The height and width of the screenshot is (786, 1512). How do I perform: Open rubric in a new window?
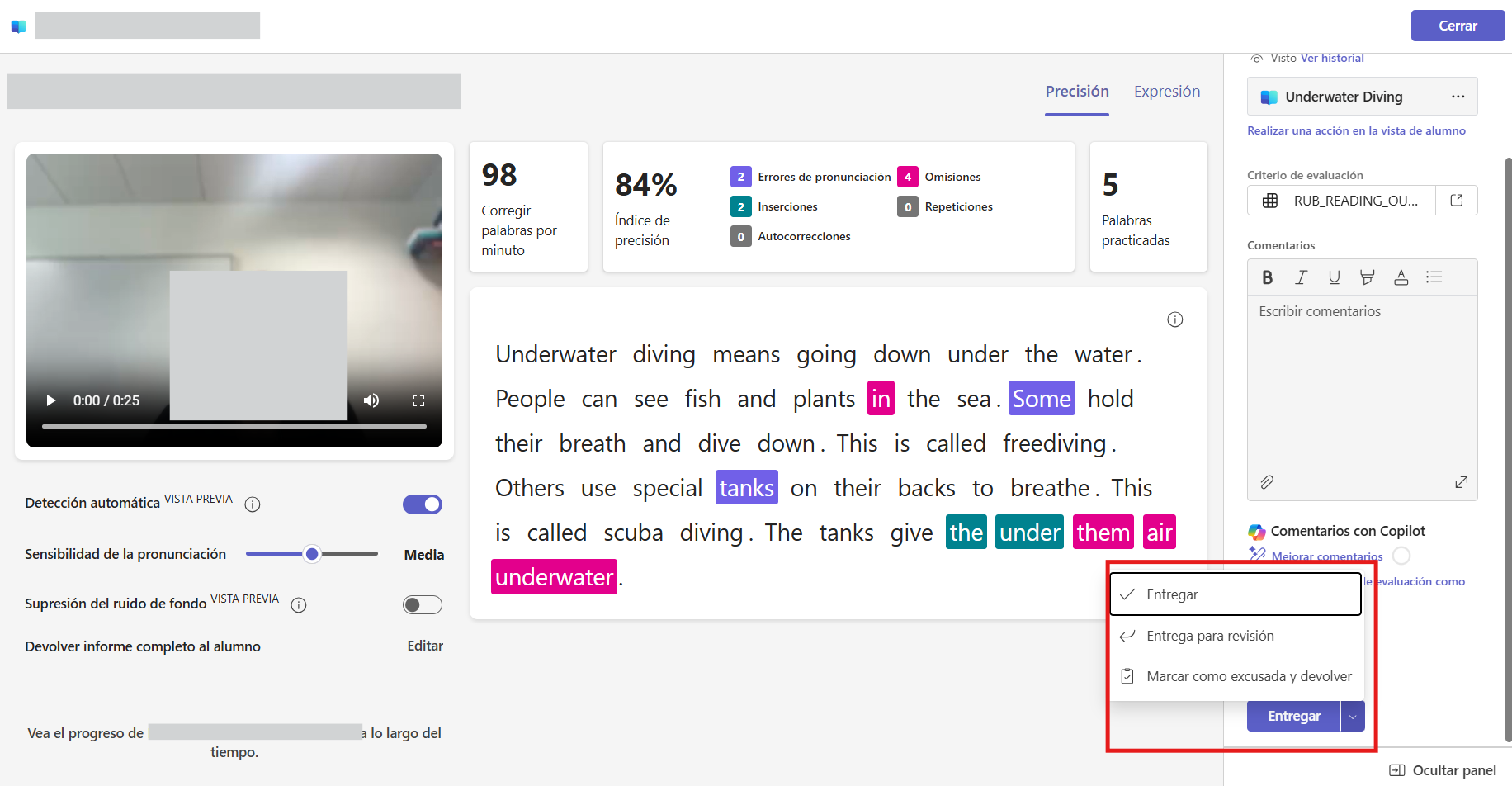1457,201
